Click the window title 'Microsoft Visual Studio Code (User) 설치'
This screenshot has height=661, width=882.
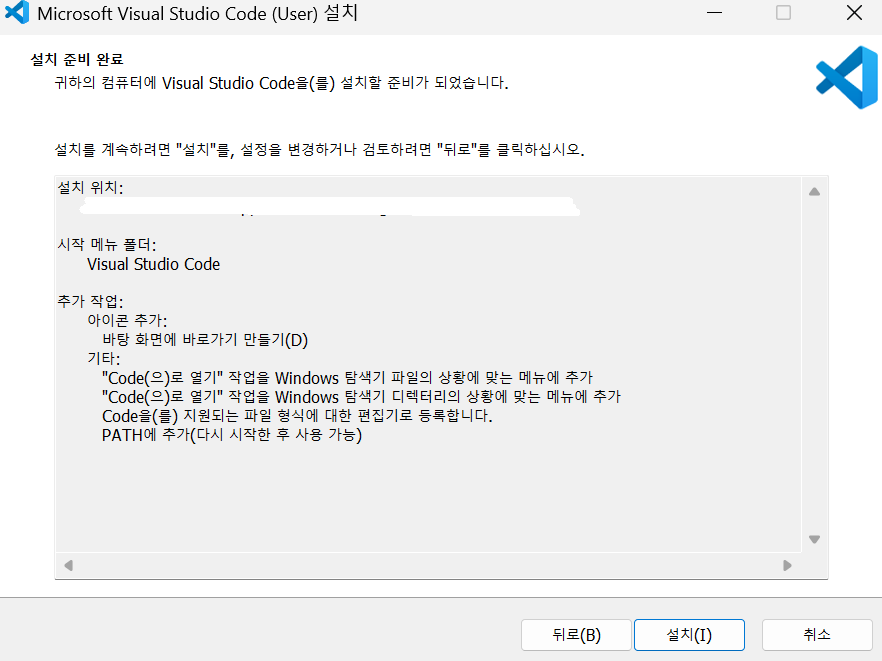click(197, 13)
